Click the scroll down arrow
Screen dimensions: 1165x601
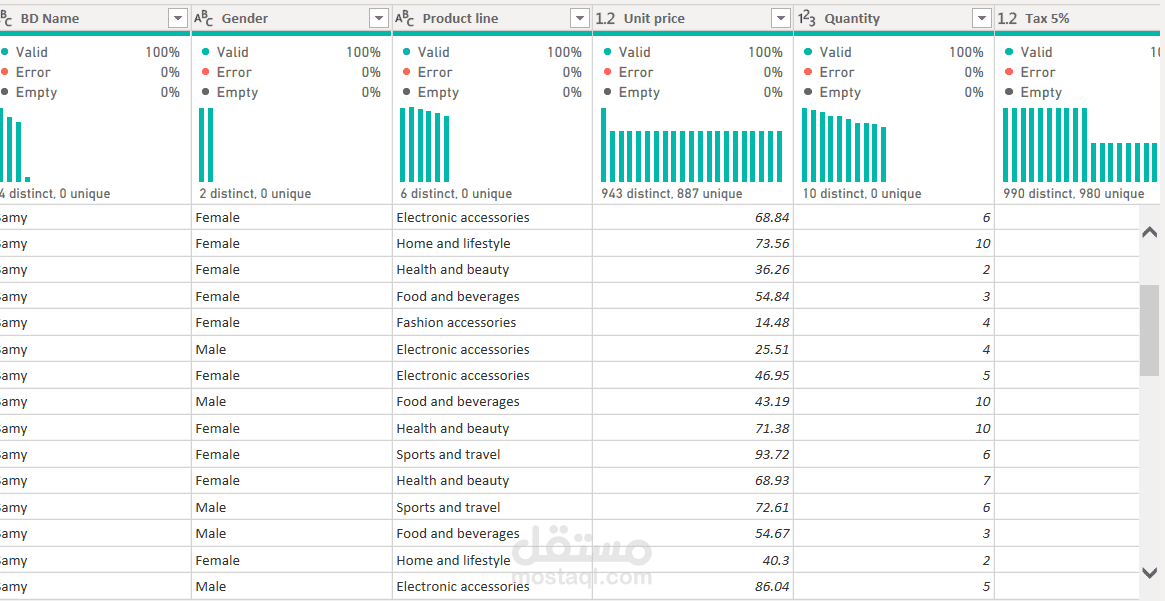click(x=1150, y=572)
